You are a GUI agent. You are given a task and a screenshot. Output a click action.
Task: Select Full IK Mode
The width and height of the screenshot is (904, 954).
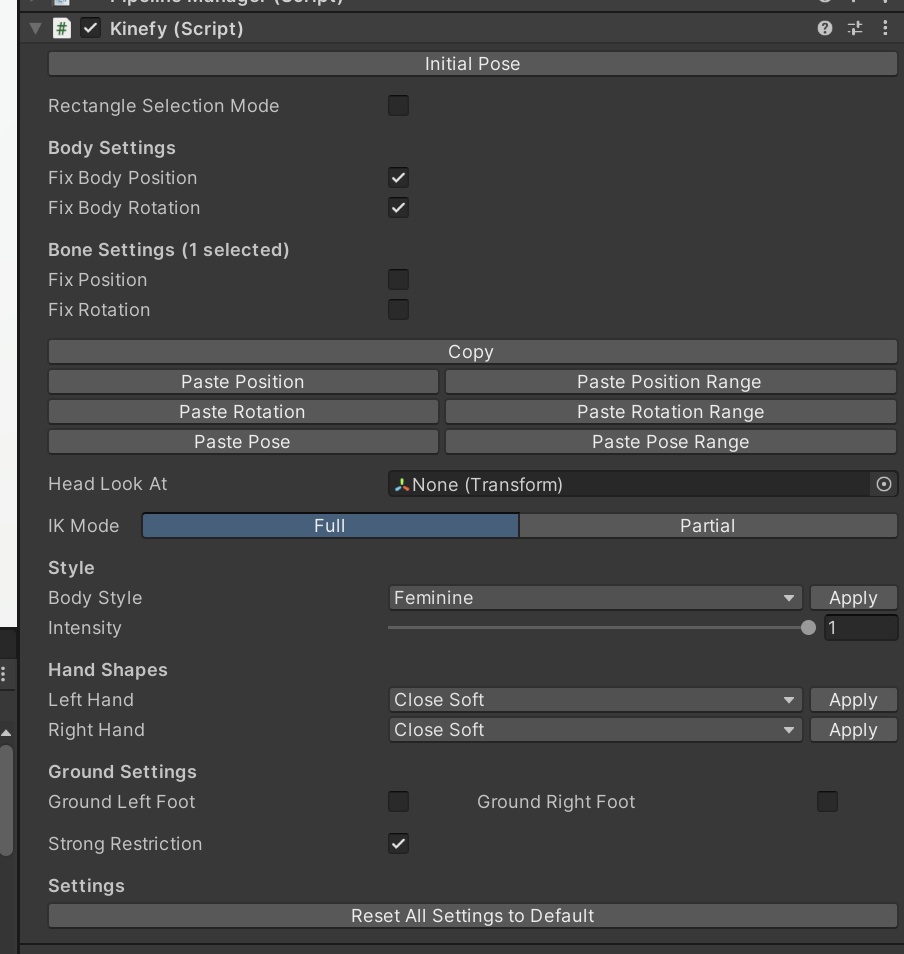tap(330, 526)
